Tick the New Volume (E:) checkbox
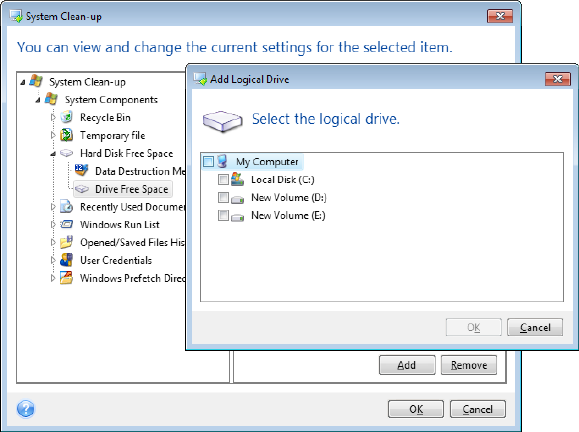The image size is (579, 432). (223, 215)
